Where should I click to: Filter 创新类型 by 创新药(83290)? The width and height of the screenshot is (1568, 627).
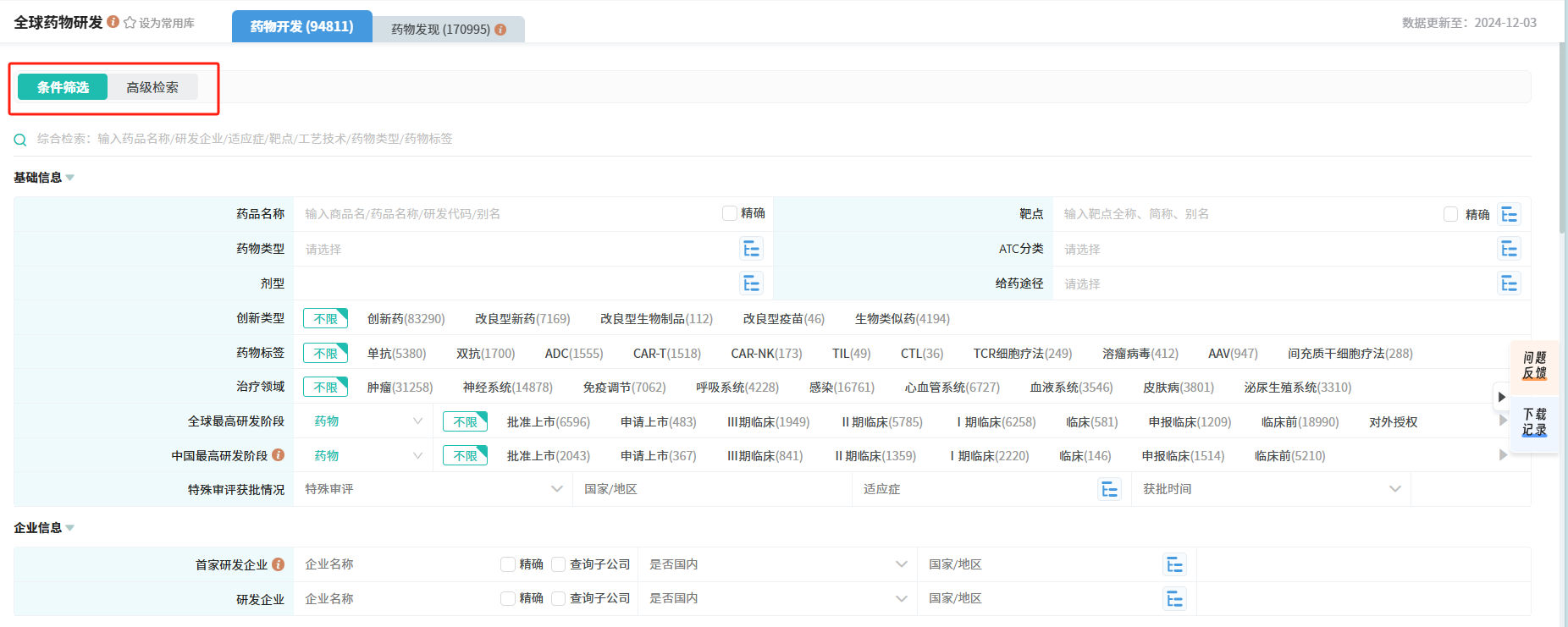point(406,319)
